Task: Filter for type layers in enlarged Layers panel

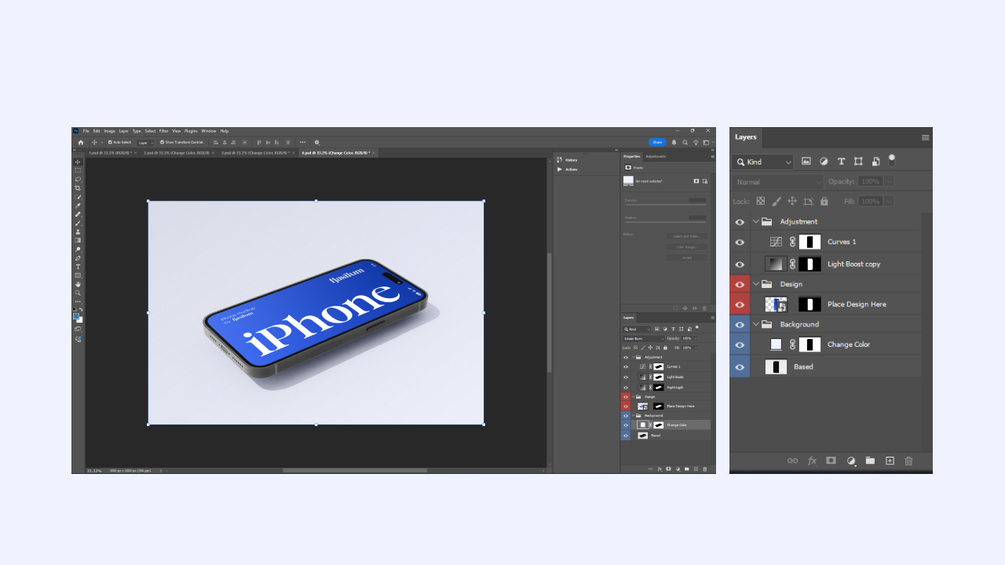Action: [841, 161]
